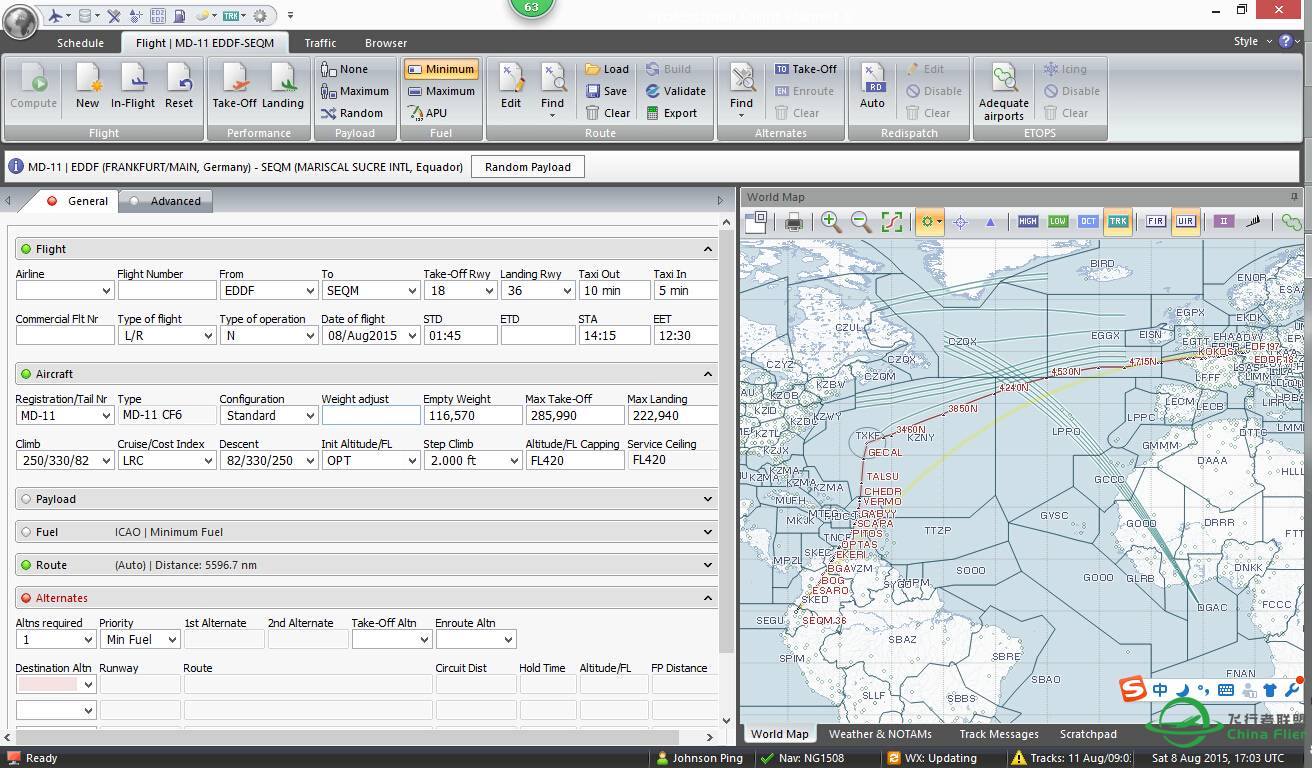Screen dimensions: 1312x768
Task: Open ETOPS Adequate airports
Action: (1004, 91)
